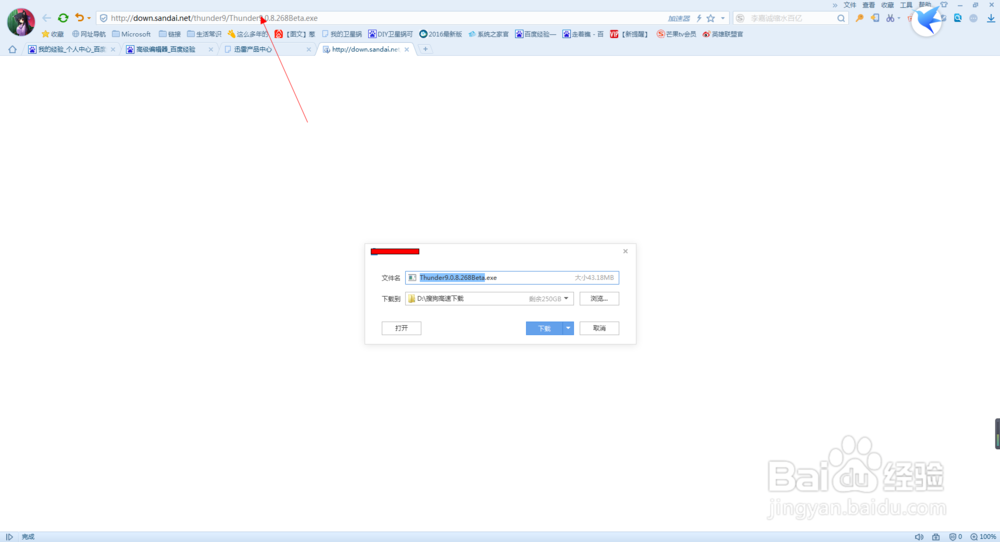The width and height of the screenshot is (1000, 542).
Task: Click the 加速器 accelerator label in the address bar
Action: point(679,18)
